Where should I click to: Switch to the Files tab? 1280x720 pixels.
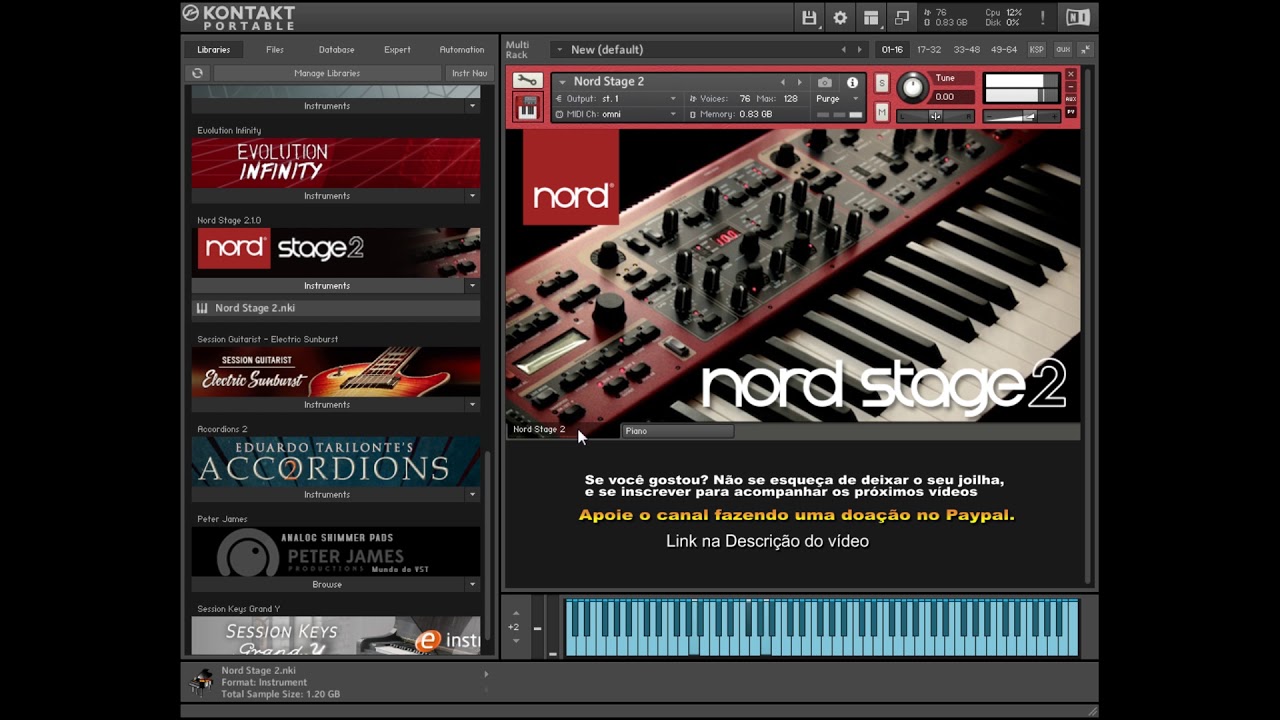(275, 49)
